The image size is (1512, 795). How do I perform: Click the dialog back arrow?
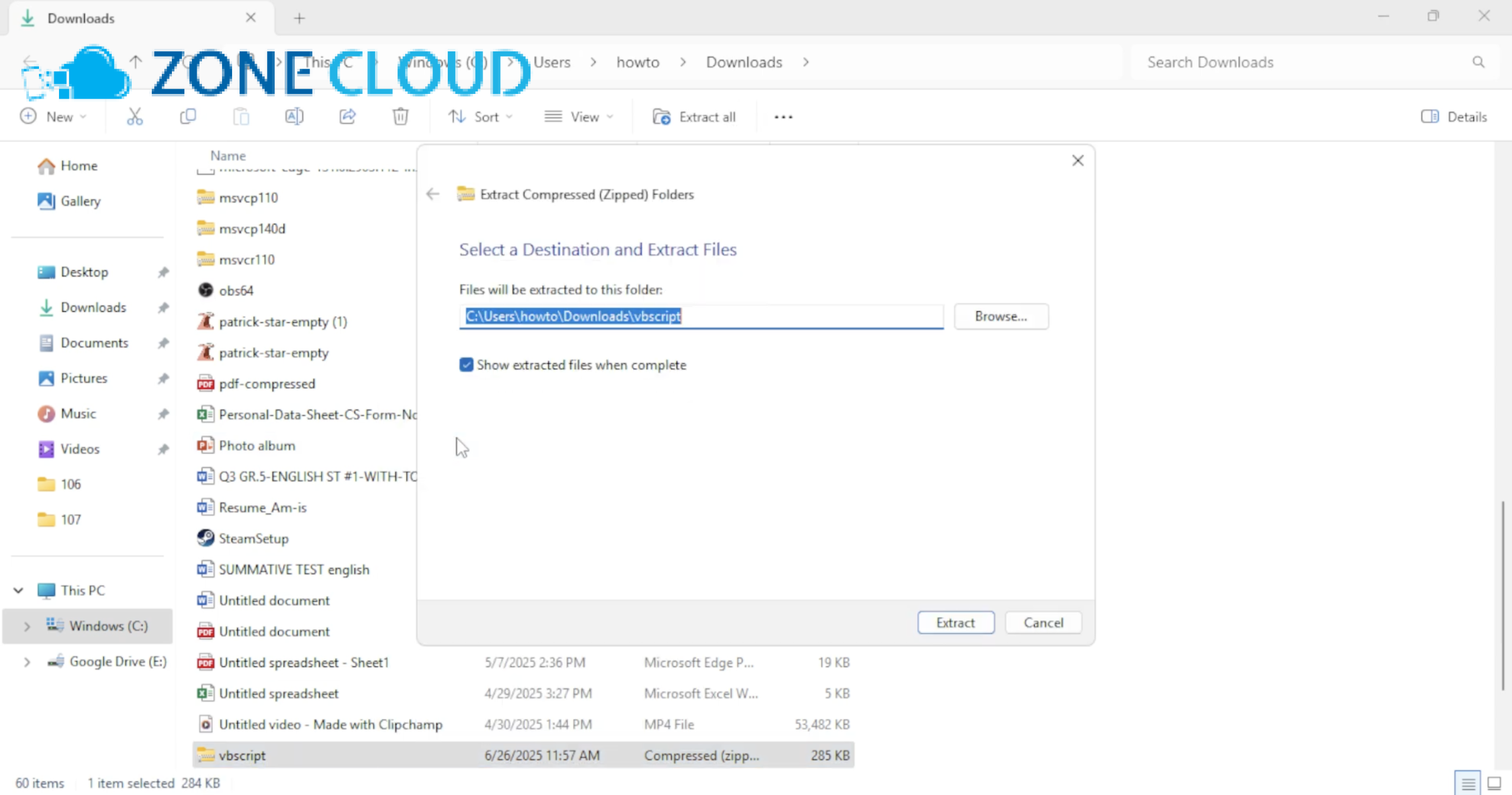click(433, 194)
